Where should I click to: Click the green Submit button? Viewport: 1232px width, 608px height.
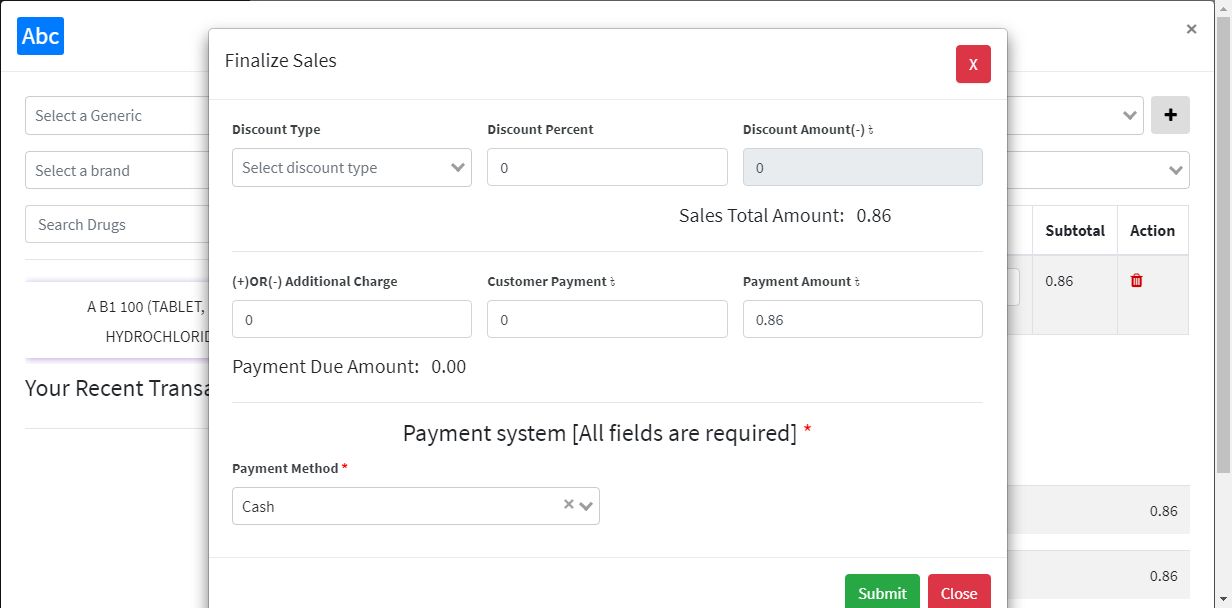[882, 592]
